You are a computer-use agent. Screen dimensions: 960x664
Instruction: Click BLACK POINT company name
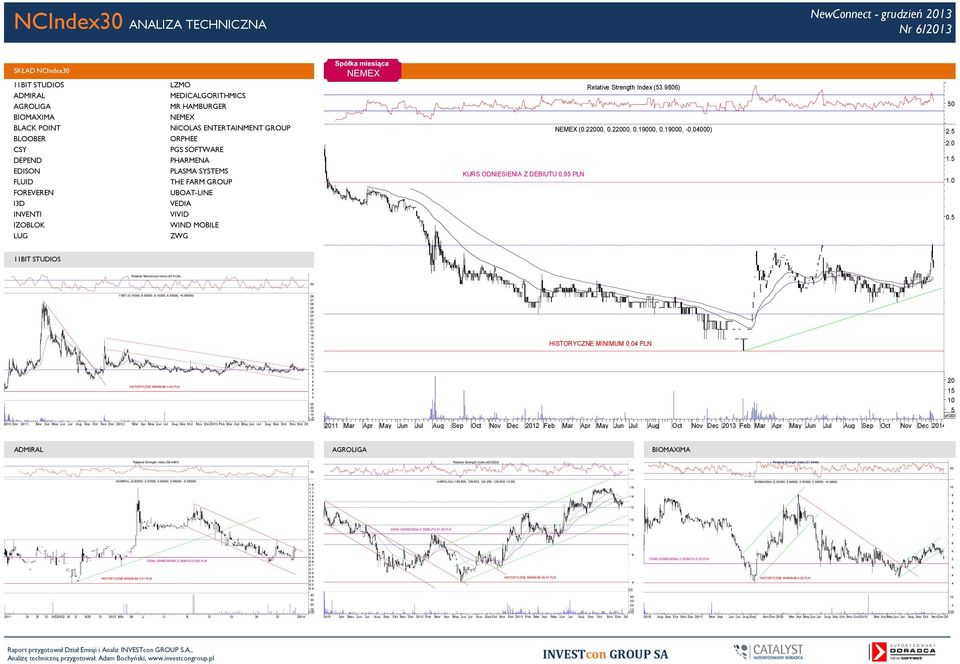coord(37,128)
